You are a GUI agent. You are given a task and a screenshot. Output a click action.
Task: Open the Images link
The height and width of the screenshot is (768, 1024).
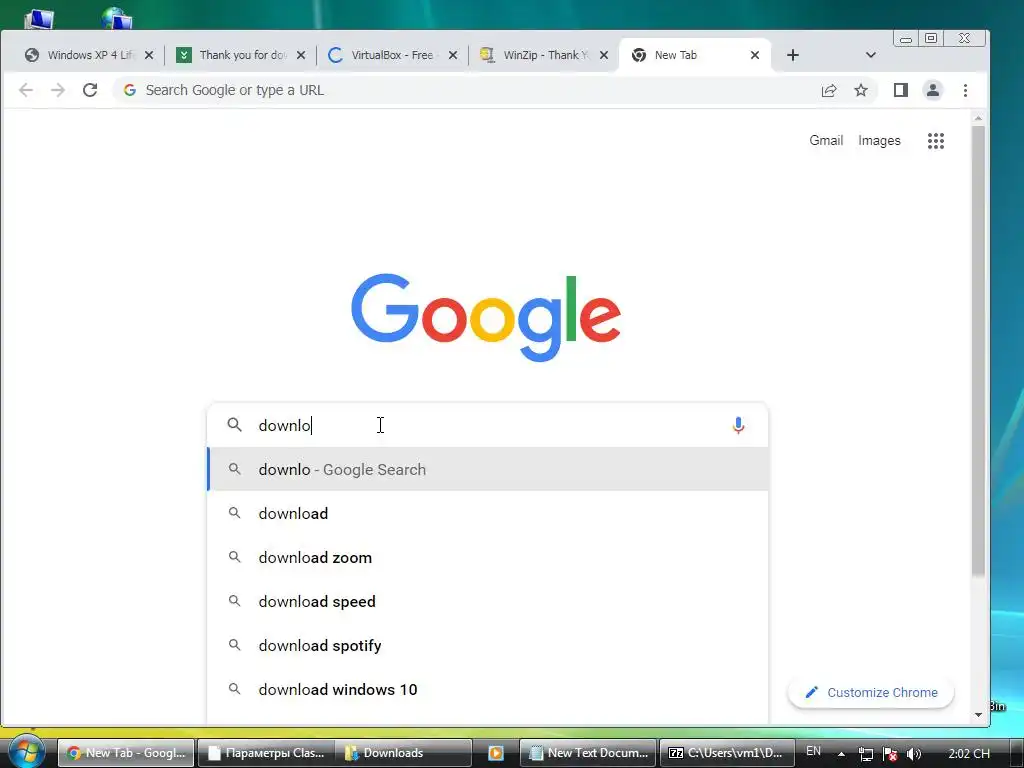879,140
